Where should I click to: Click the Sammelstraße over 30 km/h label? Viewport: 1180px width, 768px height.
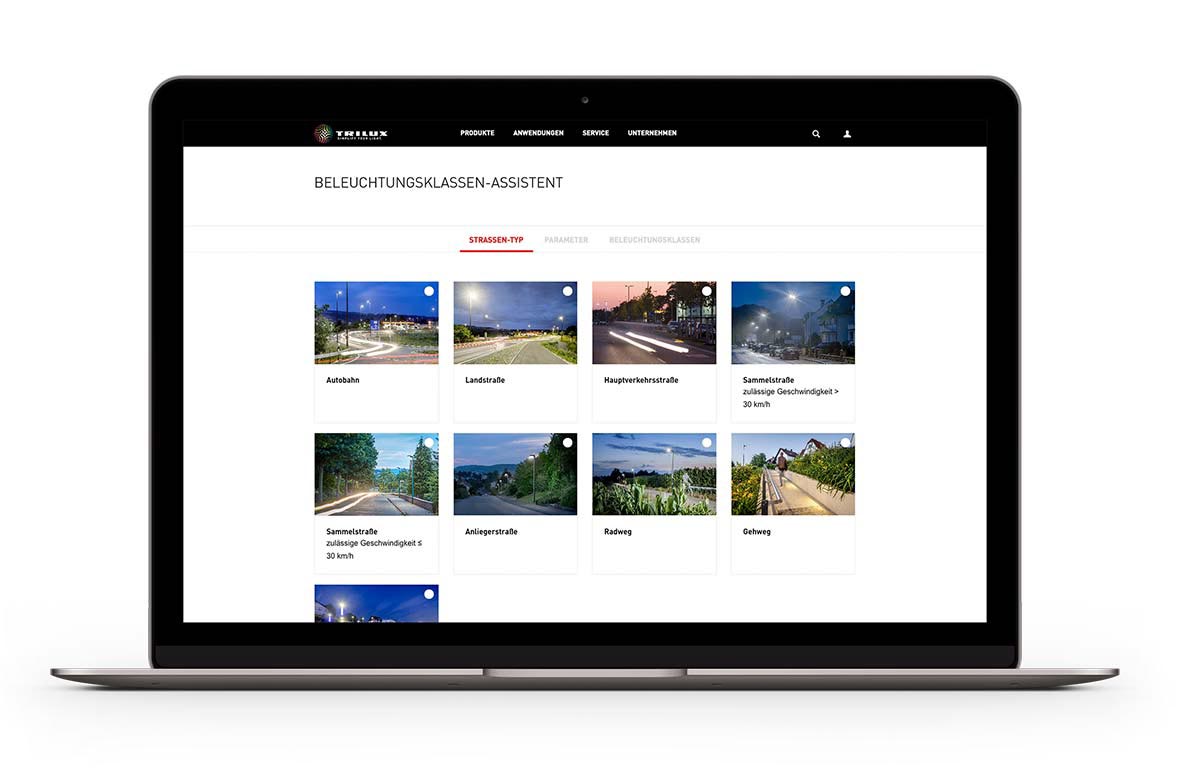790,392
